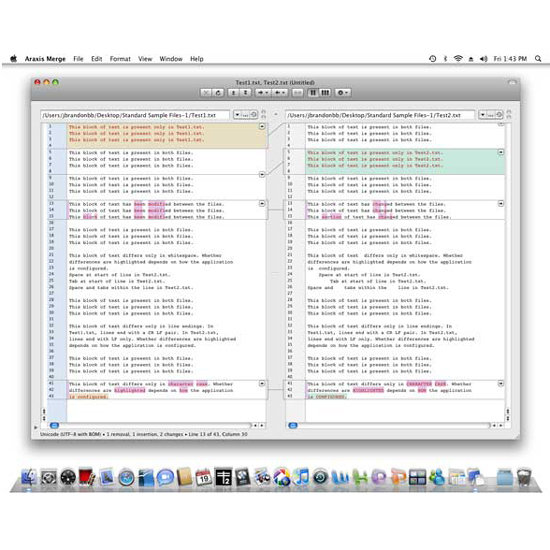Open the copy-left arrow dropdown in toolbar

pyautogui.click(x=280, y=93)
